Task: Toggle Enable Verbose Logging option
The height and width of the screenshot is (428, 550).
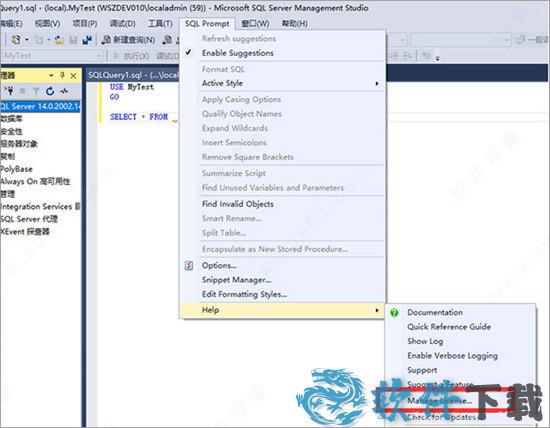Action: click(x=452, y=356)
